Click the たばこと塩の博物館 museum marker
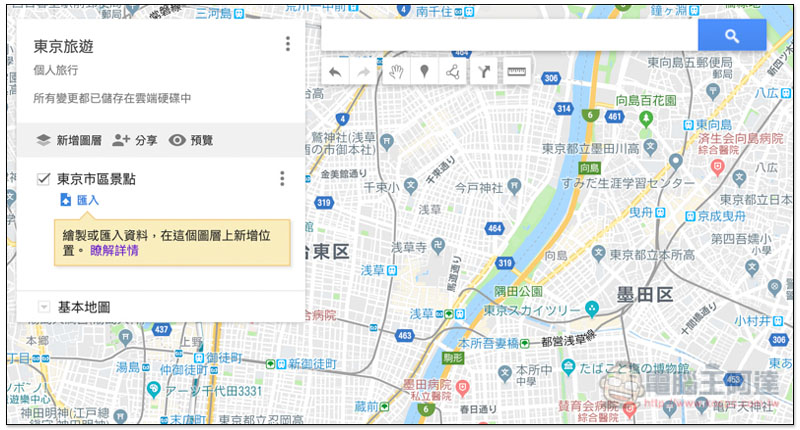The image size is (800, 430). [x=568, y=366]
